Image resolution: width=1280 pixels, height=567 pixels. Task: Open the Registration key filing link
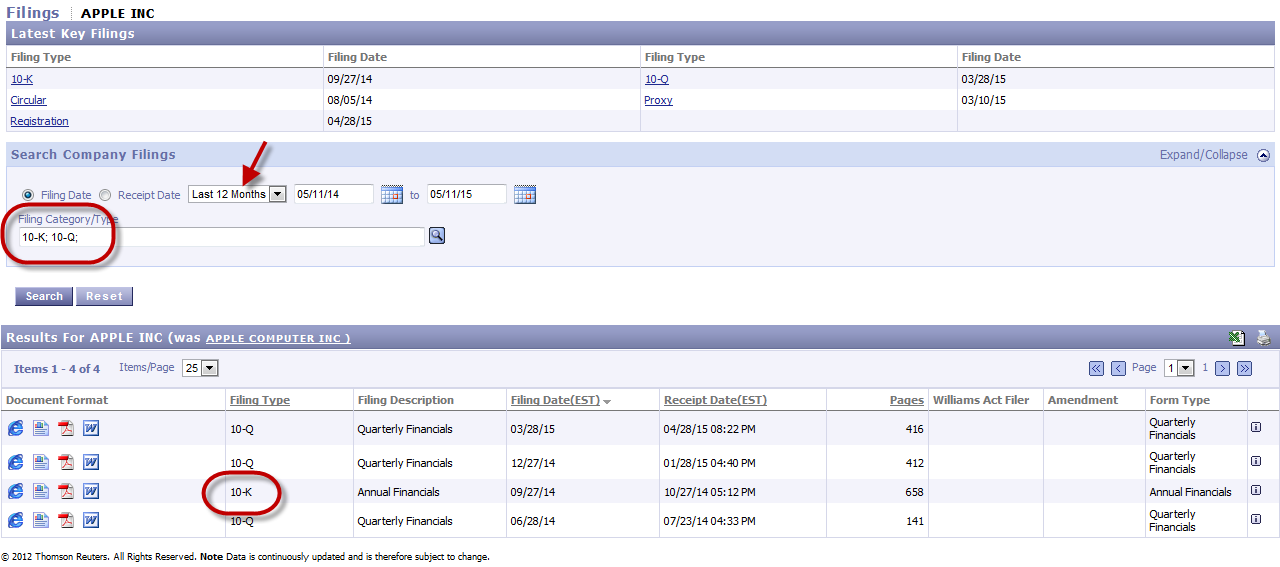point(40,121)
